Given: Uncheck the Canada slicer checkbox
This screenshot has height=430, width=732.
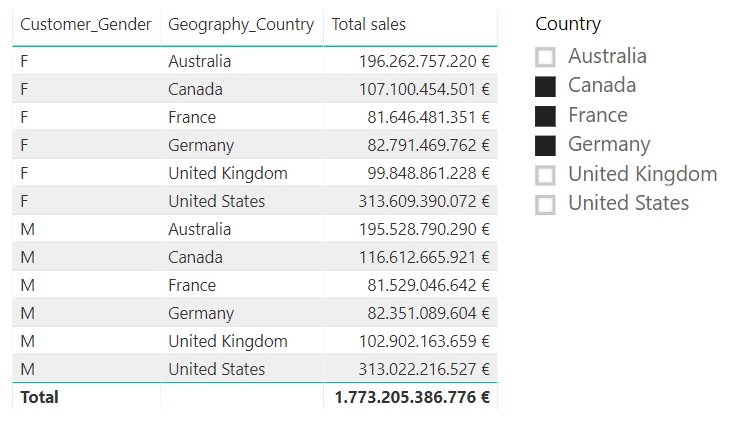Looking at the screenshot, I should coord(545,87).
